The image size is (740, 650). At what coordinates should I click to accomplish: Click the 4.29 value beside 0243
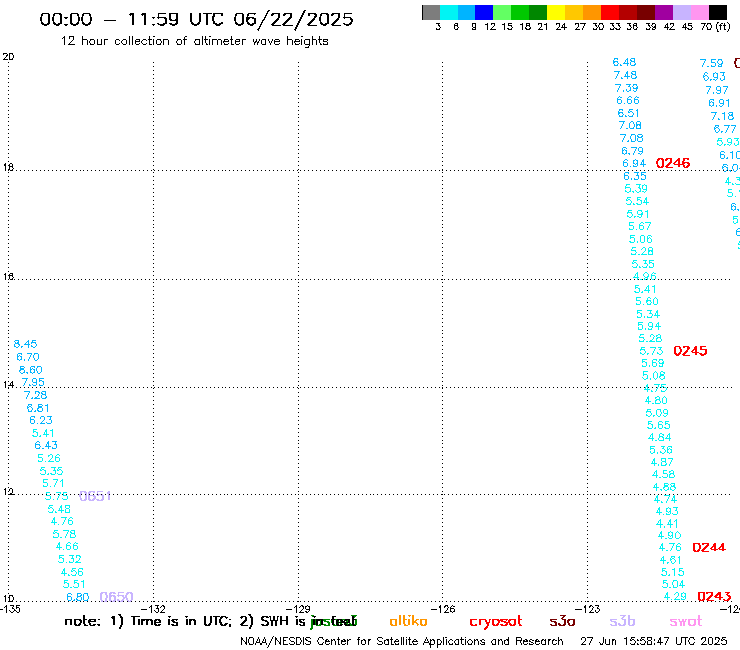pyautogui.click(x=675, y=597)
